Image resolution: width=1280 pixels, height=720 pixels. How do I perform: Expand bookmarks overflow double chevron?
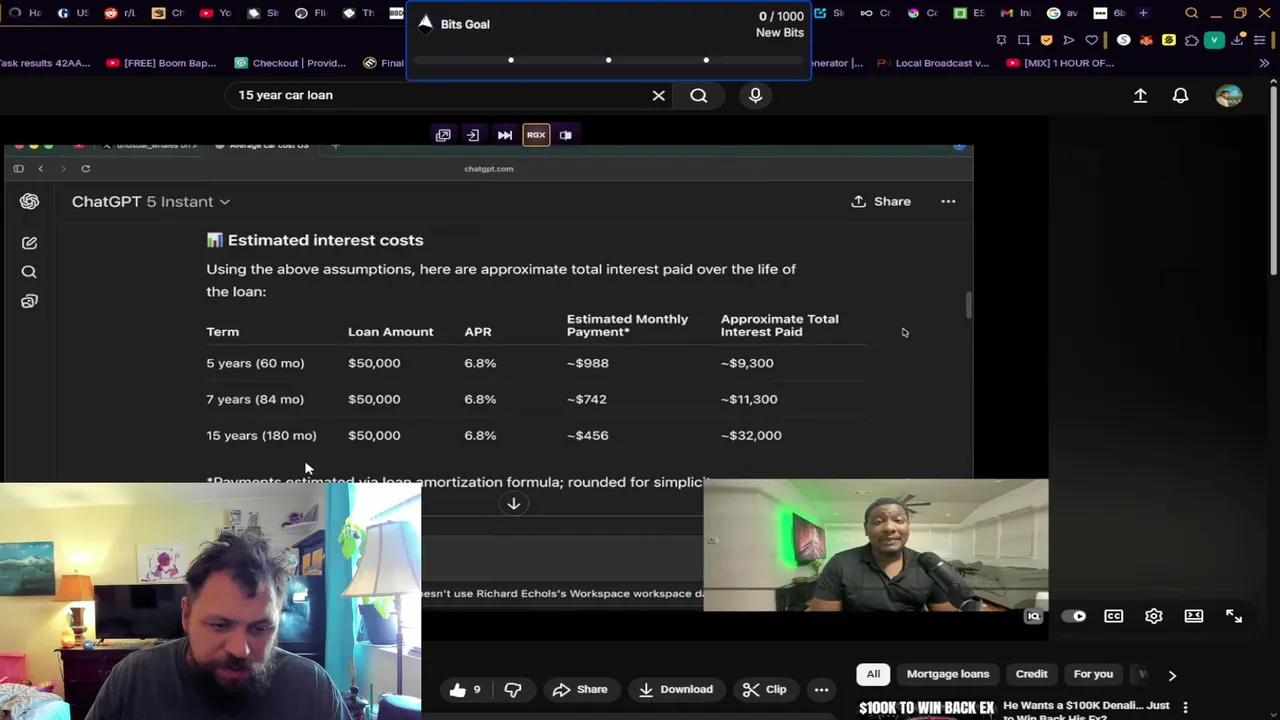[x=1264, y=63]
